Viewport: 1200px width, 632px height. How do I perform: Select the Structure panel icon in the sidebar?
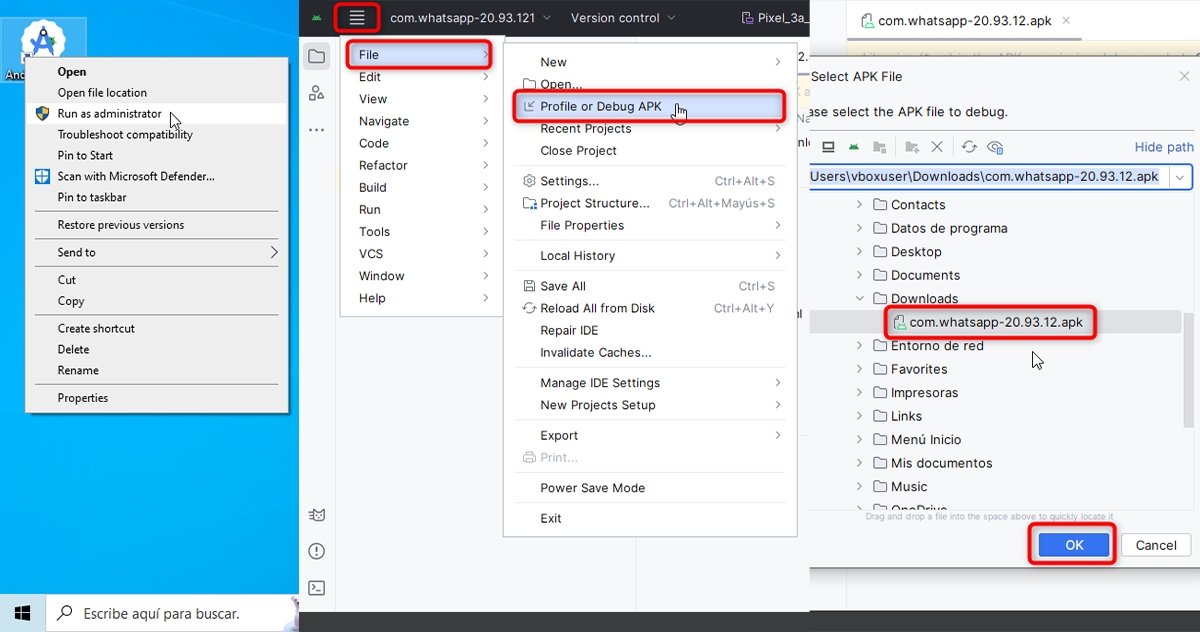coord(317,92)
